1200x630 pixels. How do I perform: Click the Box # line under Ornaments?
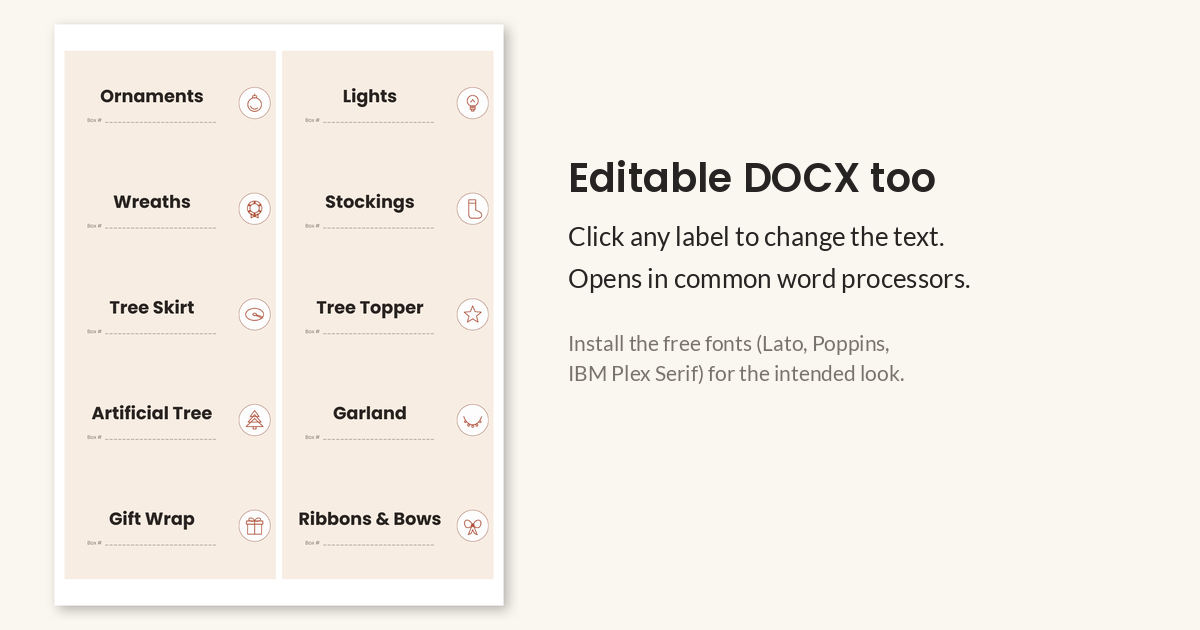pyautogui.click(x=151, y=120)
